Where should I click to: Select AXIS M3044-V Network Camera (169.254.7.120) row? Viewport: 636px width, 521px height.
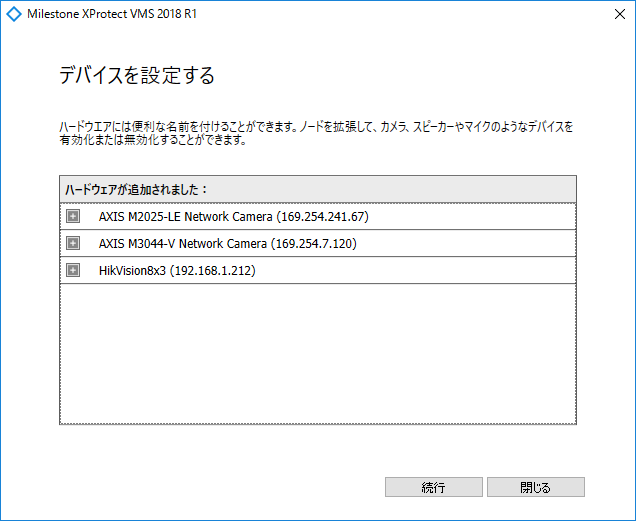[318, 243]
